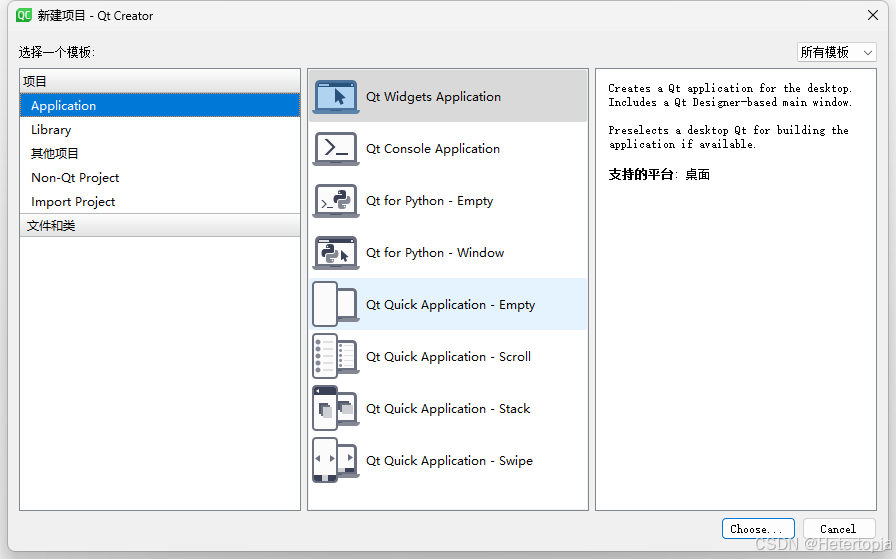This screenshot has height=559, width=896.
Task: Select the Qt Quick Application - Swipe label
Action: pos(449,461)
